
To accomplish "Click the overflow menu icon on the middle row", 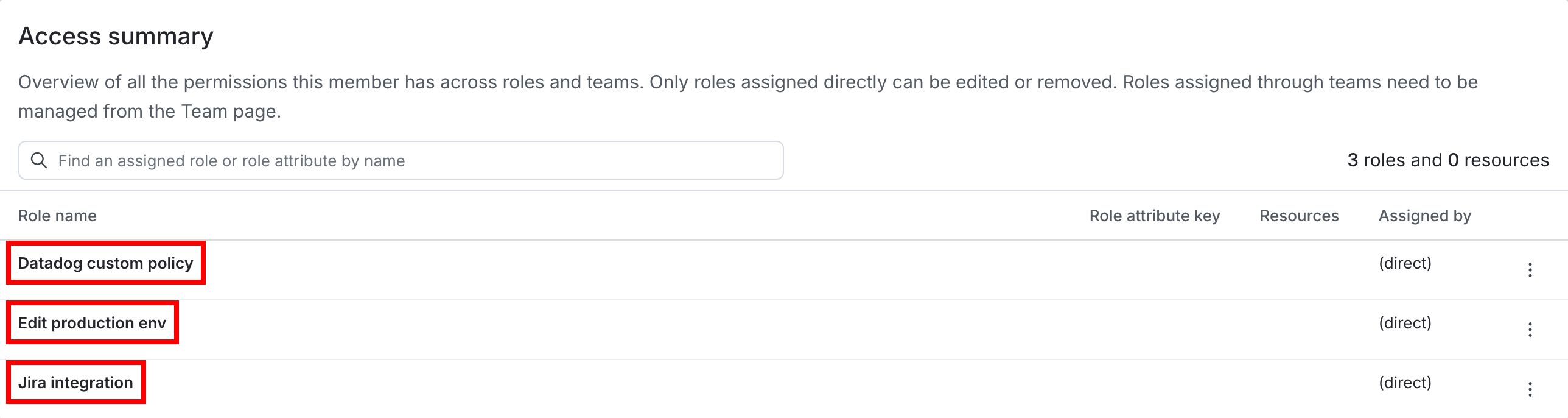I will (1530, 329).
